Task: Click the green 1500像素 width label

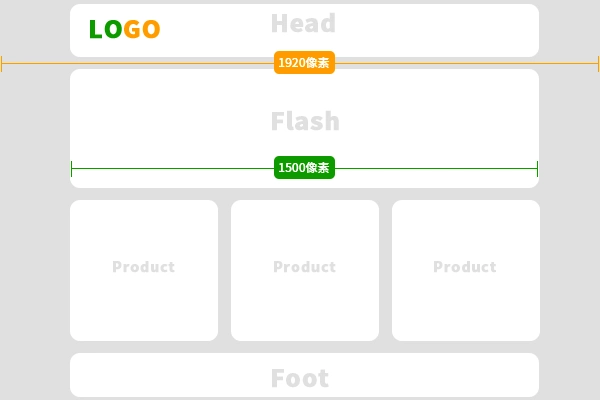Action: pos(304,168)
